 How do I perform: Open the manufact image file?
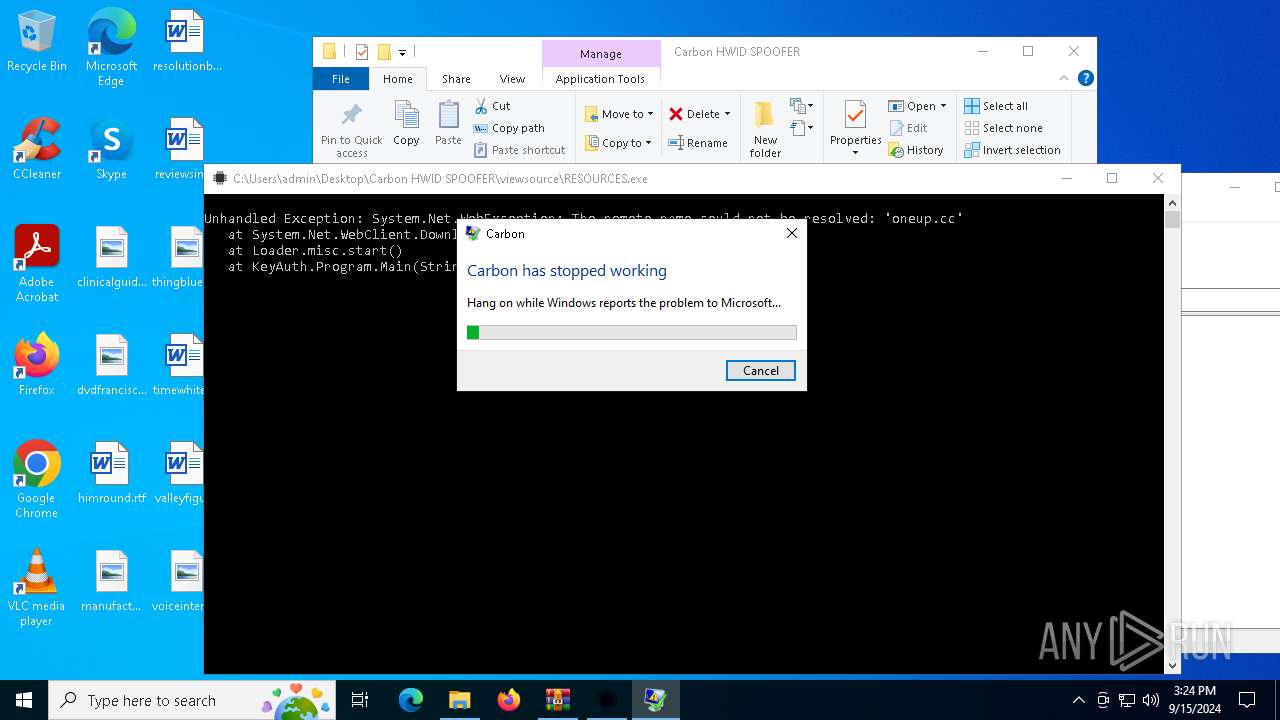point(111,581)
